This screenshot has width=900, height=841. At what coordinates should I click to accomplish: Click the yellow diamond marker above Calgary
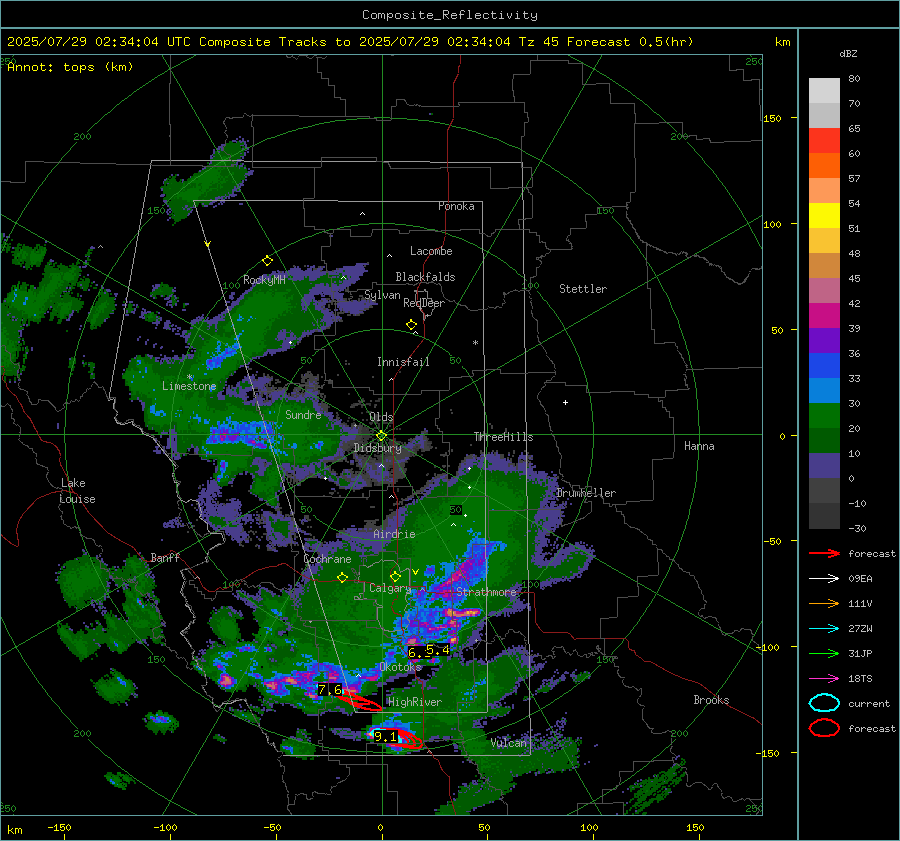[x=395, y=576]
